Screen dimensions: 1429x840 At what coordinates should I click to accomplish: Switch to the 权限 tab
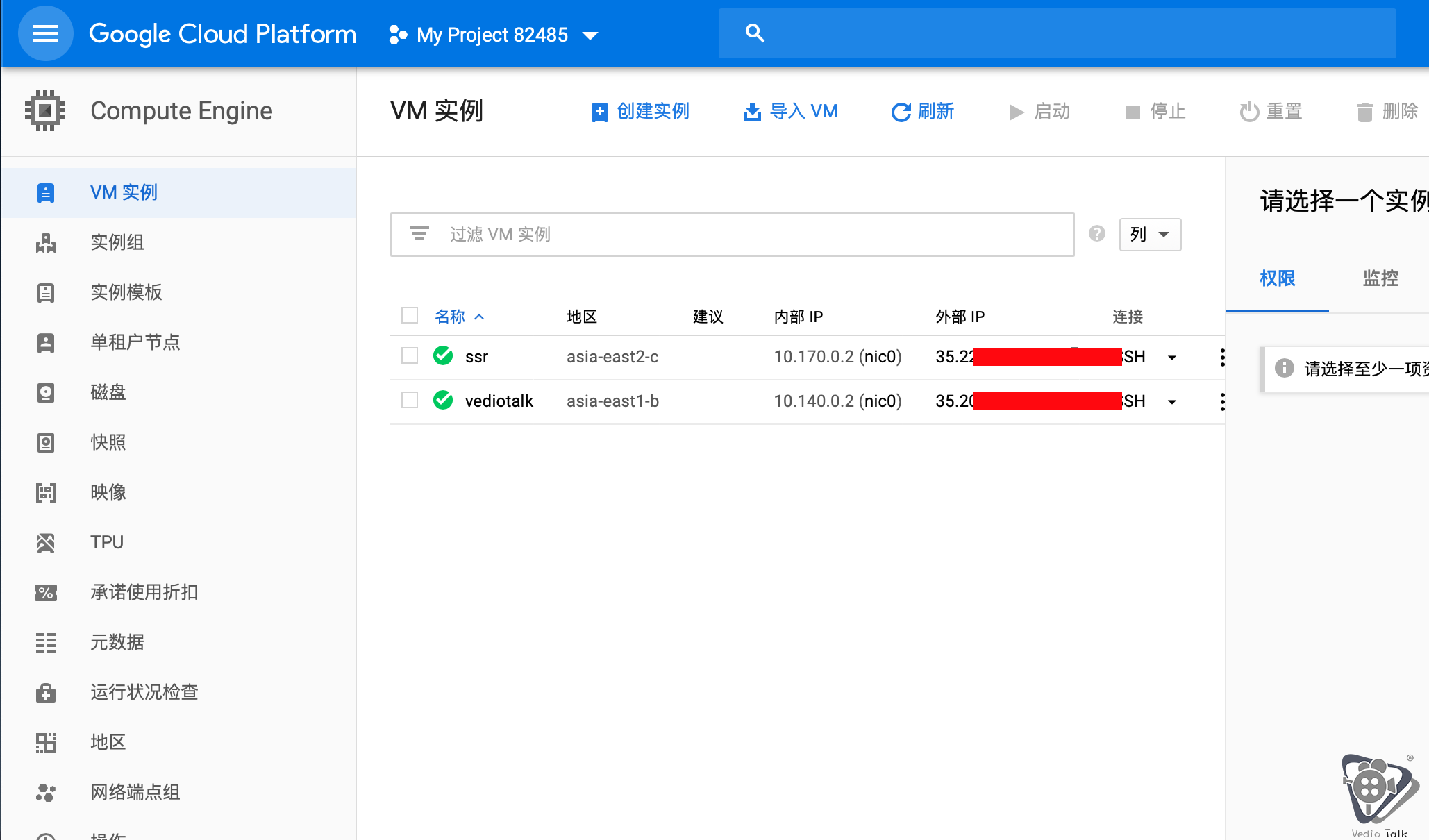[1278, 278]
